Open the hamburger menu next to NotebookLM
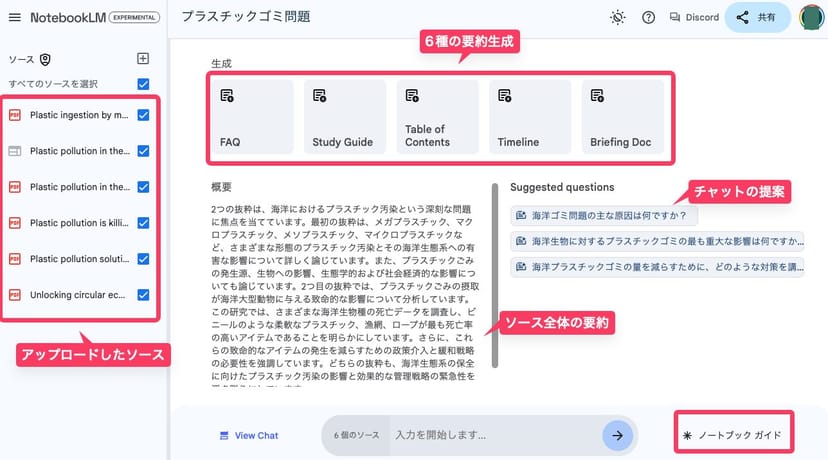Viewport: 828px width, 460px height. 15,18
